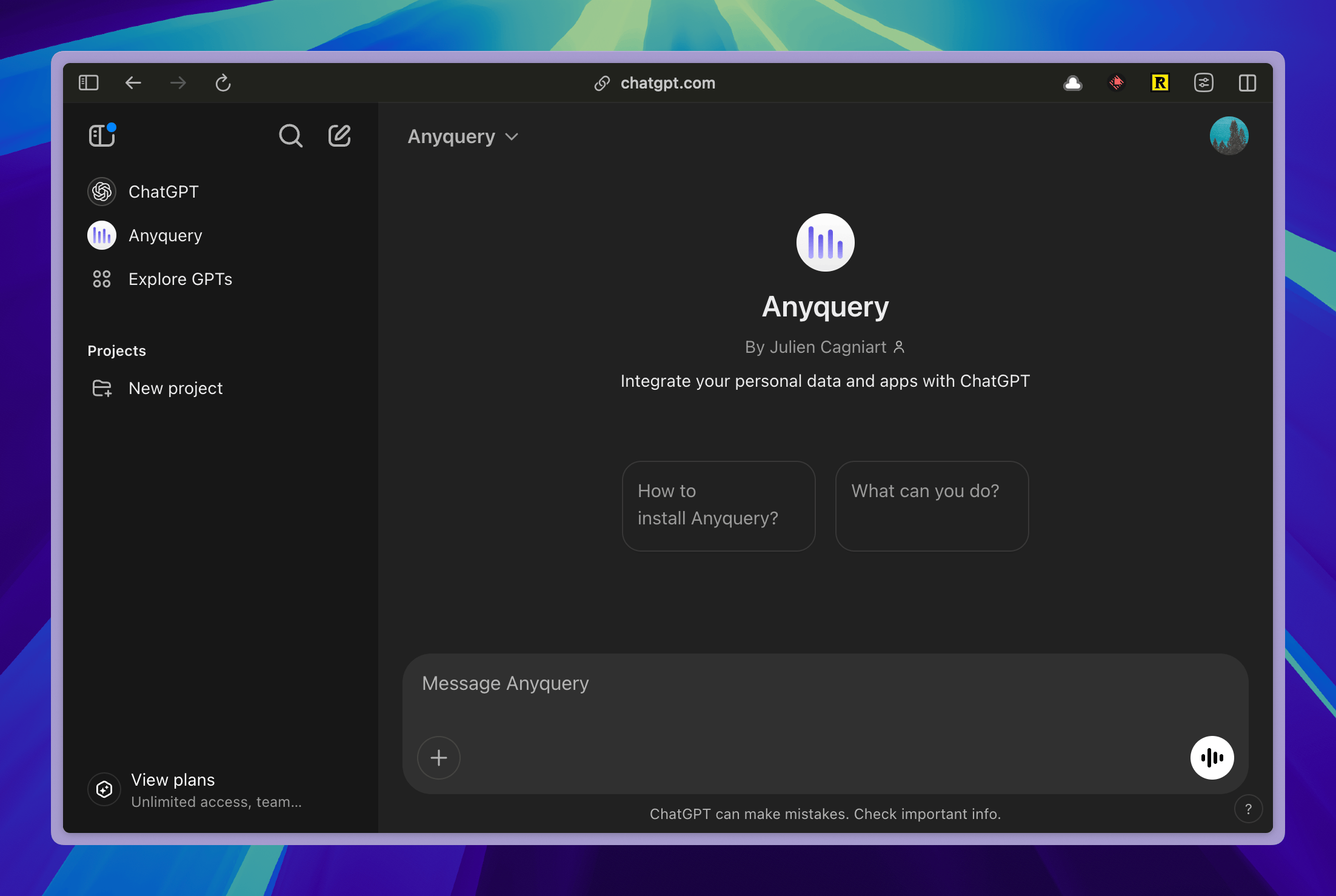Click the person icon beside Julien Cagniart
Viewport: 1336px width, 896px height.
[x=899, y=347]
